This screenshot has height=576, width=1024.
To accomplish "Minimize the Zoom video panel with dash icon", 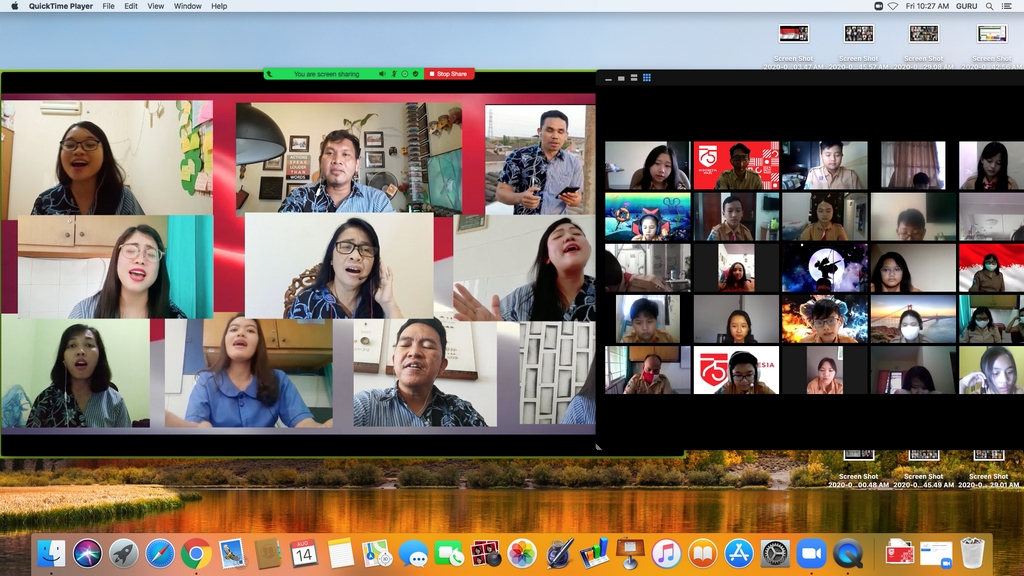I will click(x=608, y=78).
